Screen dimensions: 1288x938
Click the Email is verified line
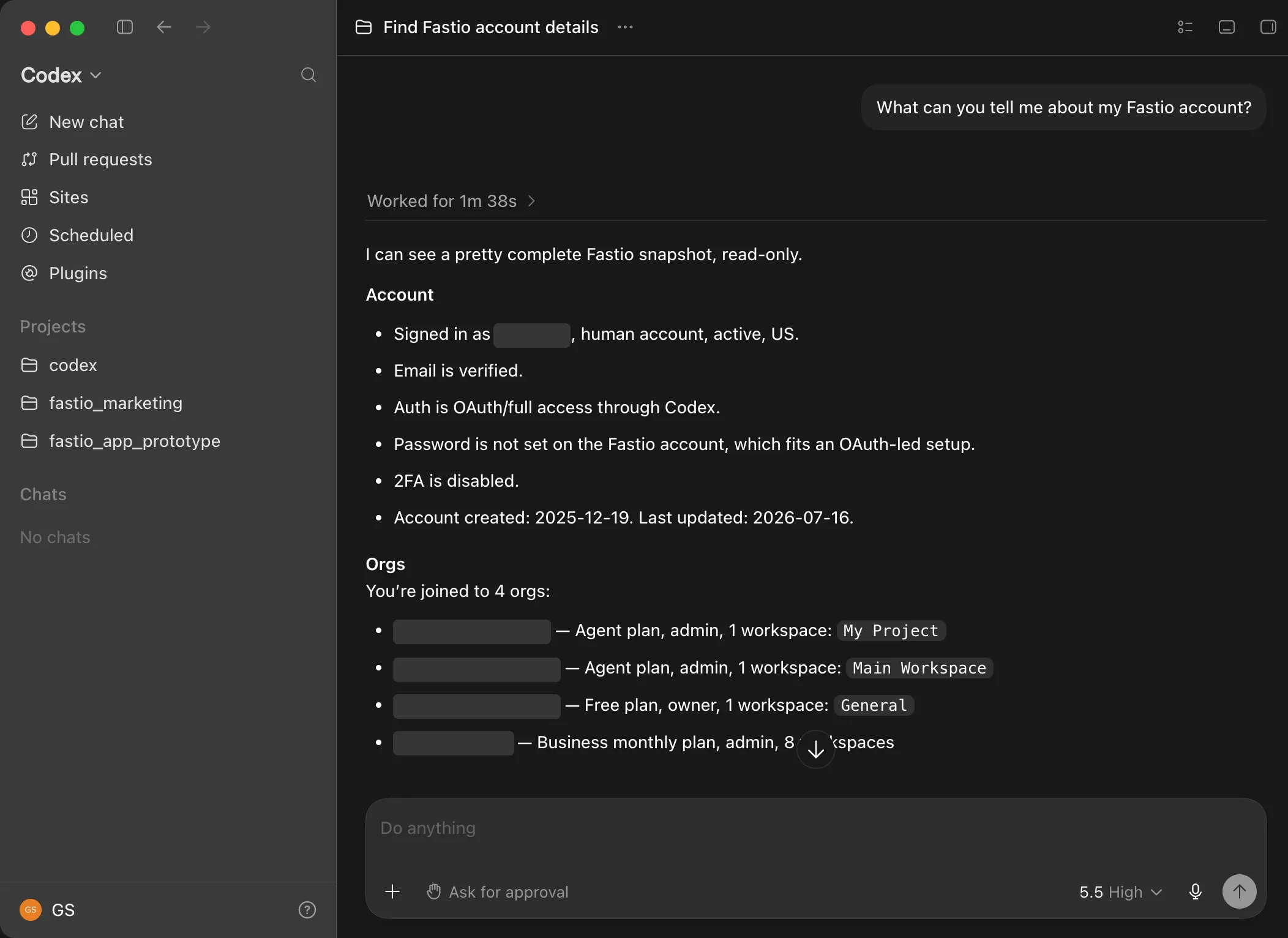(458, 370)
